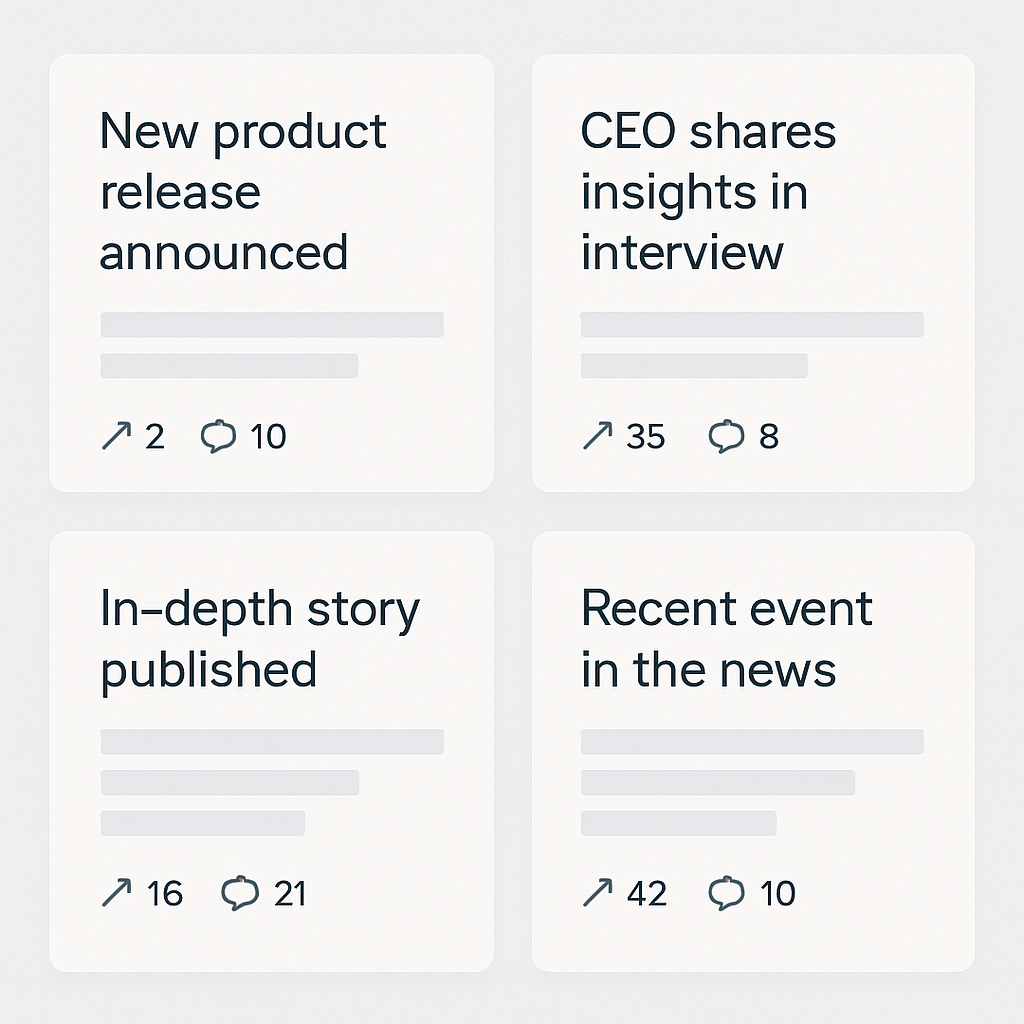Click comment count 8 on CEO interview card
Screen dimensions: 1024x1024
point(769,436)
